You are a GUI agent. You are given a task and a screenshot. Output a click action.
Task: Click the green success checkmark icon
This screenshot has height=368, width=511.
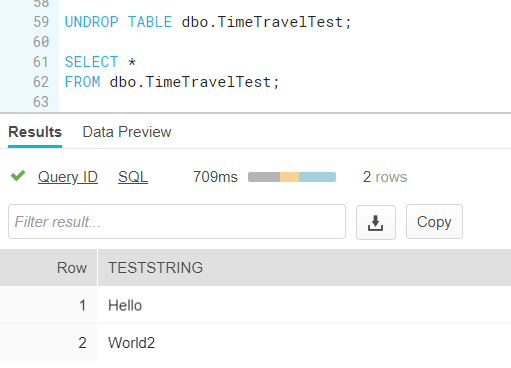tap(18, 176)
